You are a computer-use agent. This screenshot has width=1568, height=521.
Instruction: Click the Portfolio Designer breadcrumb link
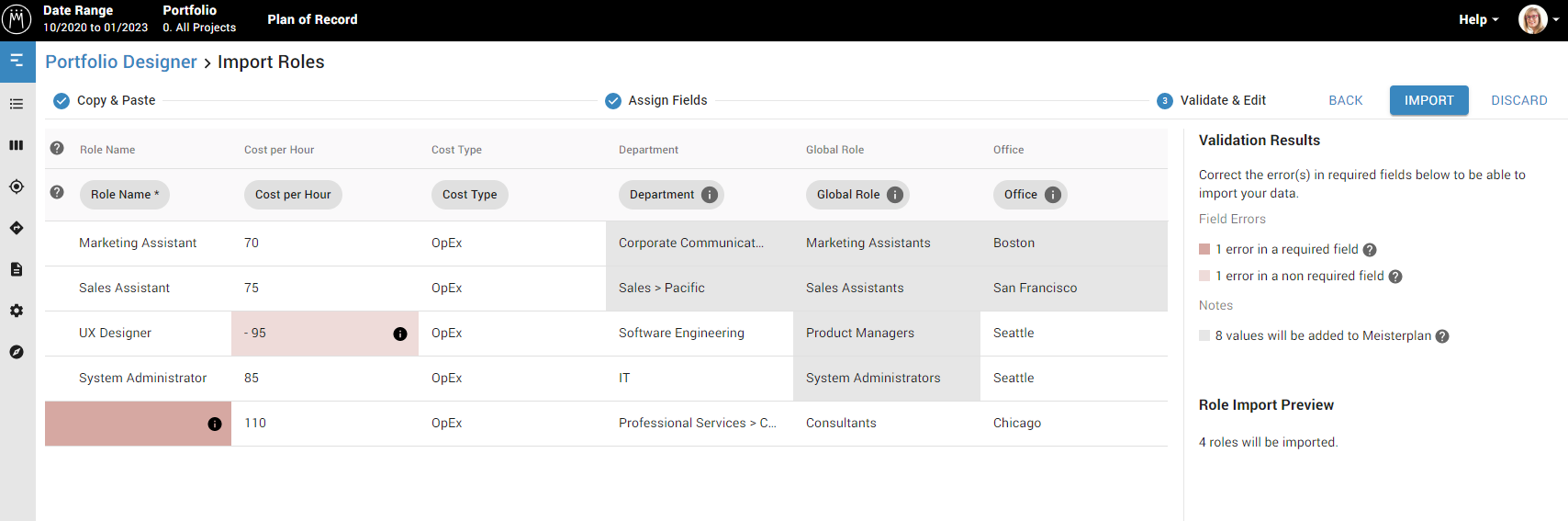coord(121,62)
